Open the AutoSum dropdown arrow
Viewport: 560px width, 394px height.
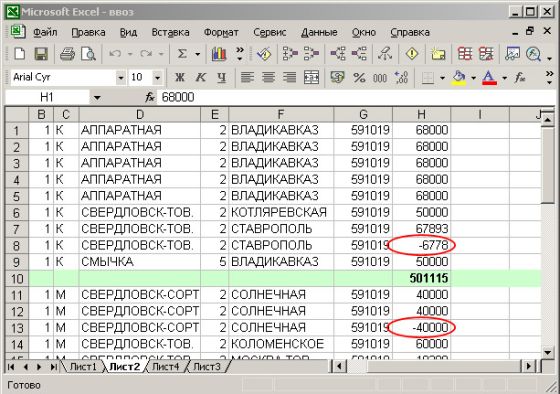tap(198, 55)
